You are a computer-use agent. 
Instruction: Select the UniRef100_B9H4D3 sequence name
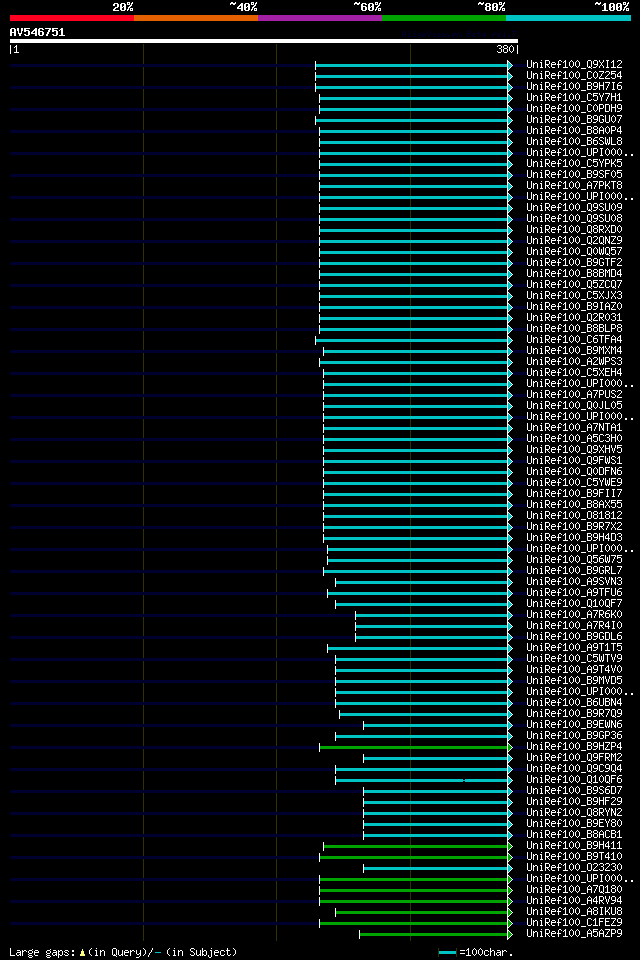(574, 538)
